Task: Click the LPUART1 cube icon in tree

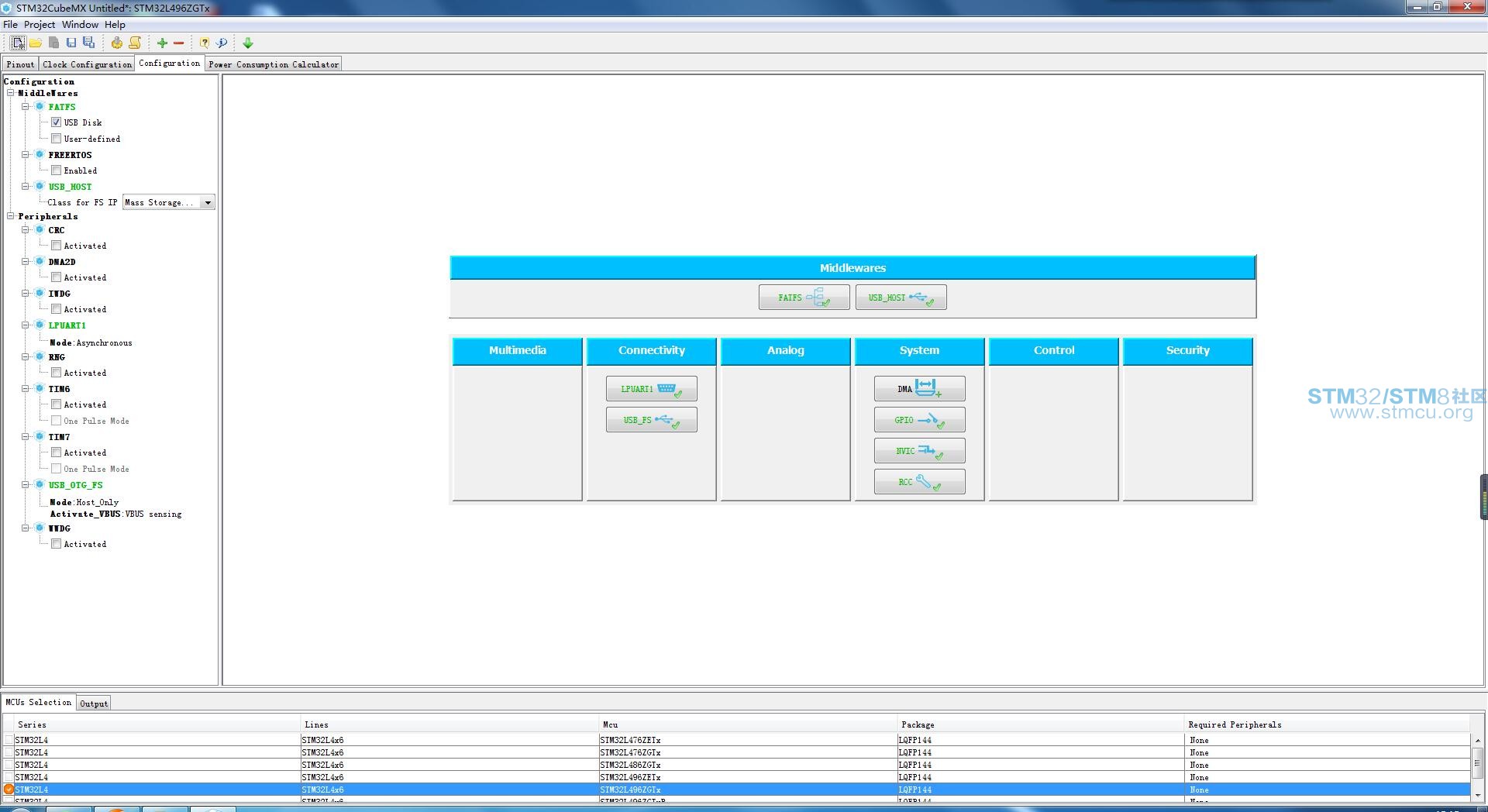Action: (40, 325)
